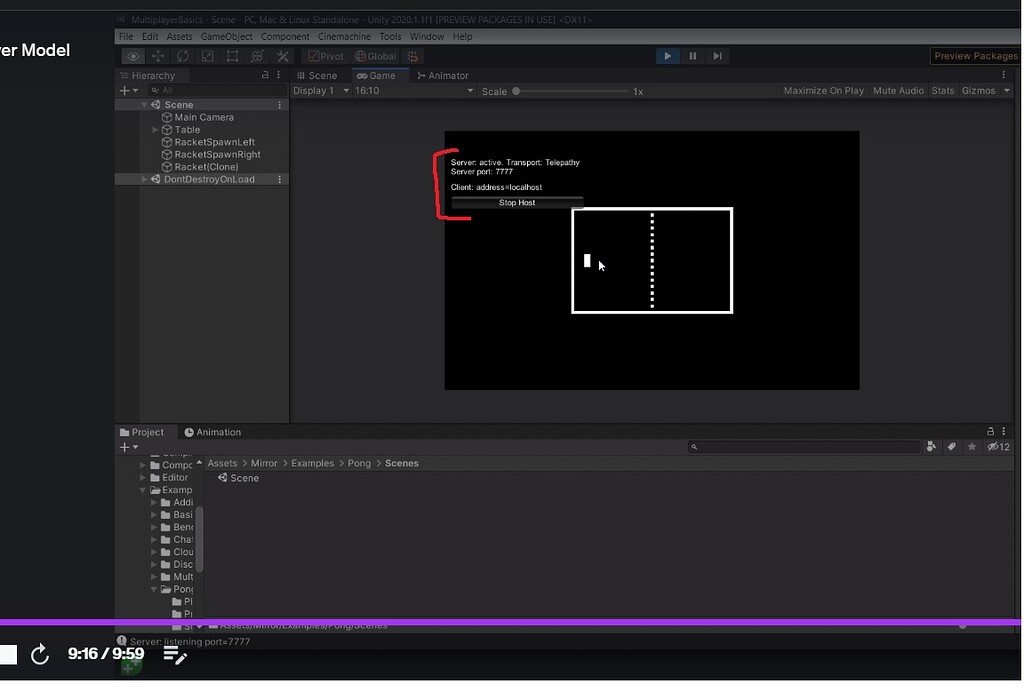Toggle Pivot handle position mode
This screenshot has height=692, width=1024.
(x=325, y=55)
